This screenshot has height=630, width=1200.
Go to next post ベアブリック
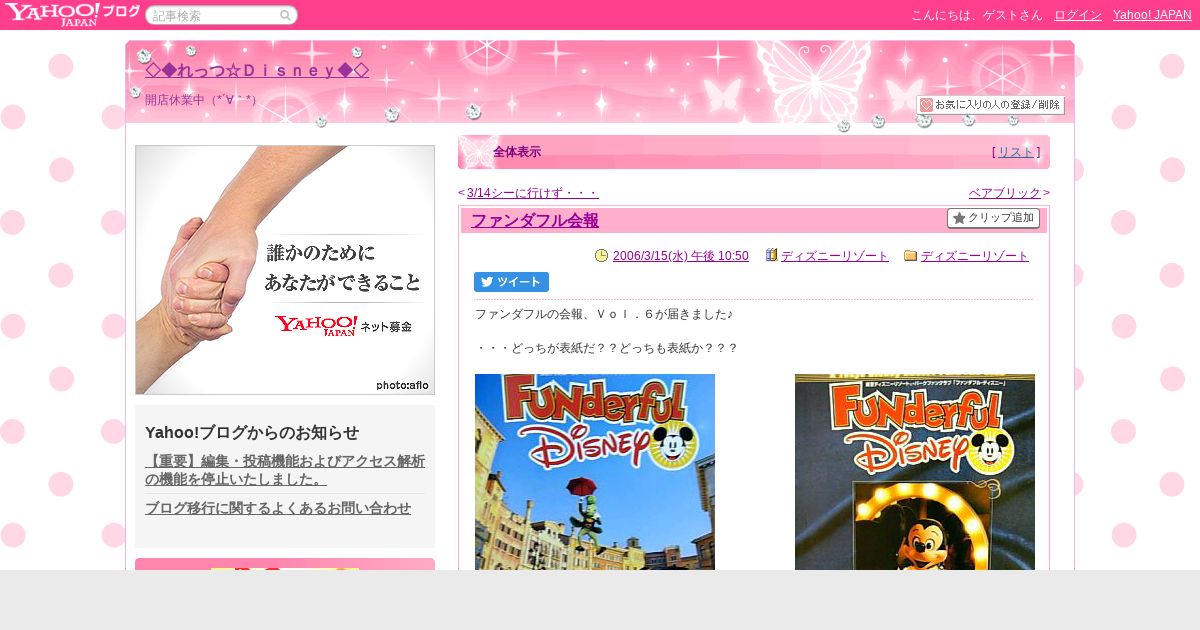pos(1005,193)
